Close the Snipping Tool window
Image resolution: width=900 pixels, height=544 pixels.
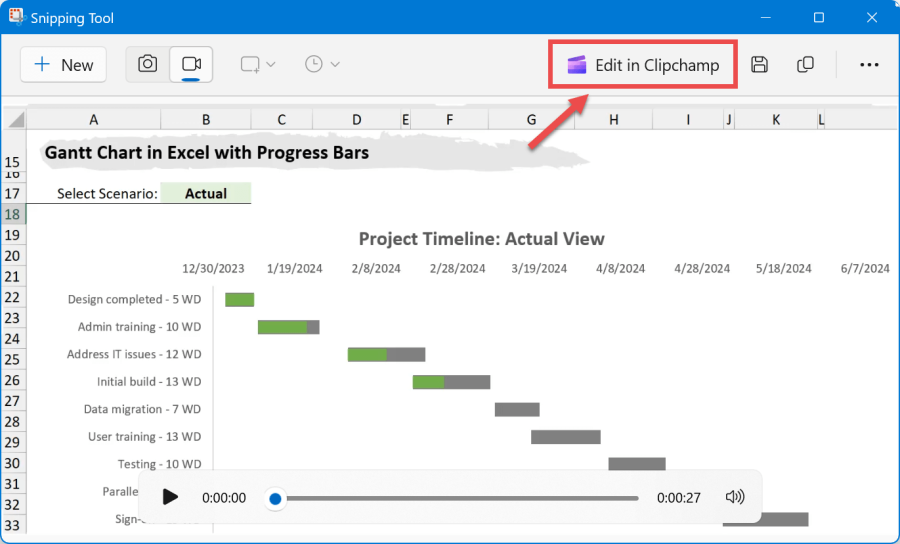point(872,17)
